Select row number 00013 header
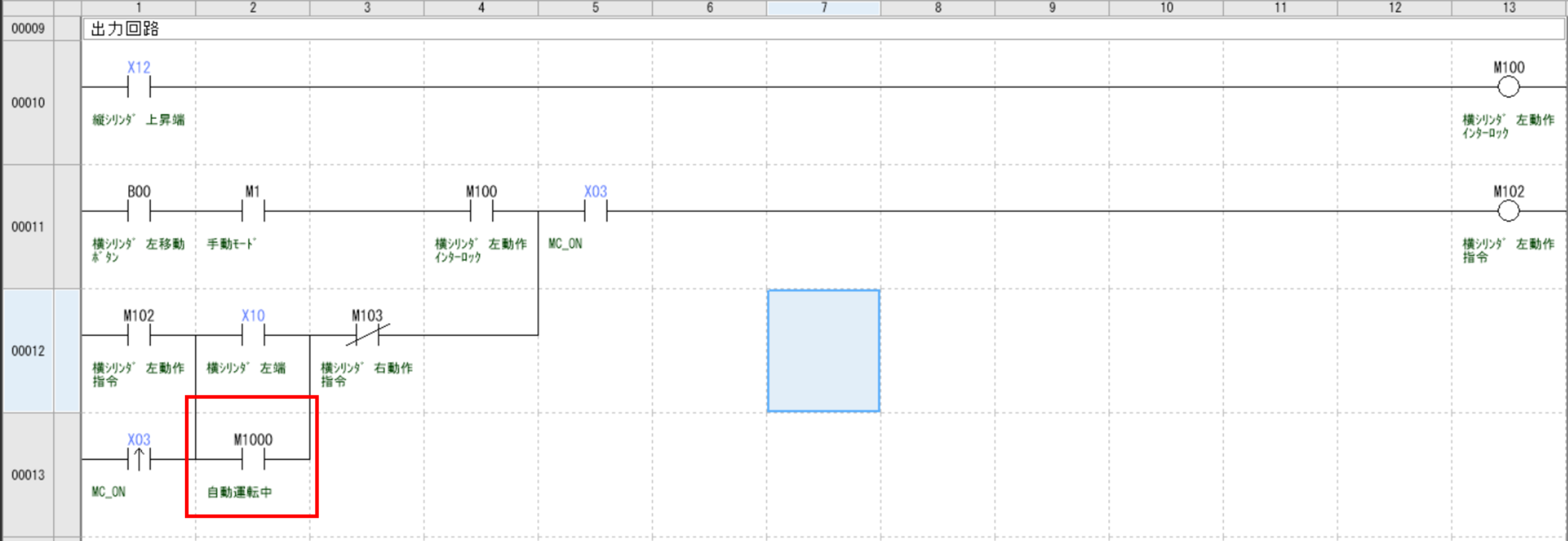The height and width of the screenshot is (541, 1568). pos(28,475)
